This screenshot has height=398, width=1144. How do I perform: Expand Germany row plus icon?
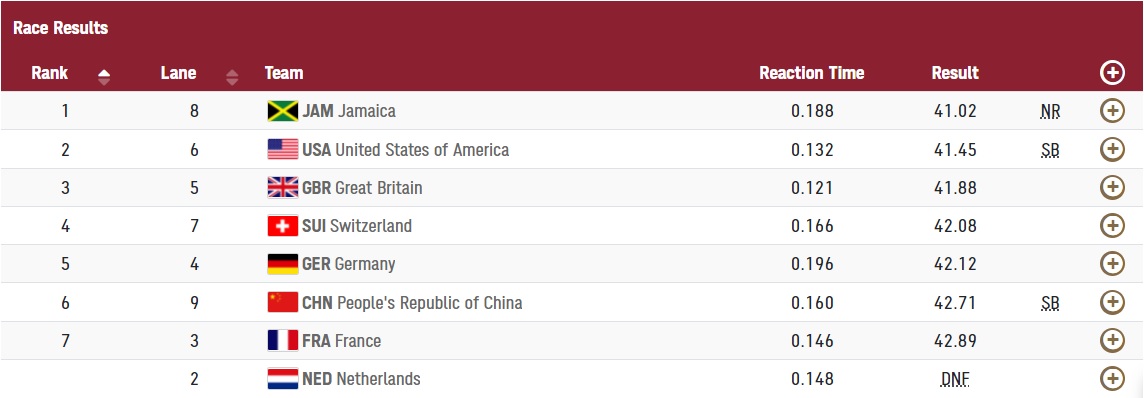[x=1111, y=263]
